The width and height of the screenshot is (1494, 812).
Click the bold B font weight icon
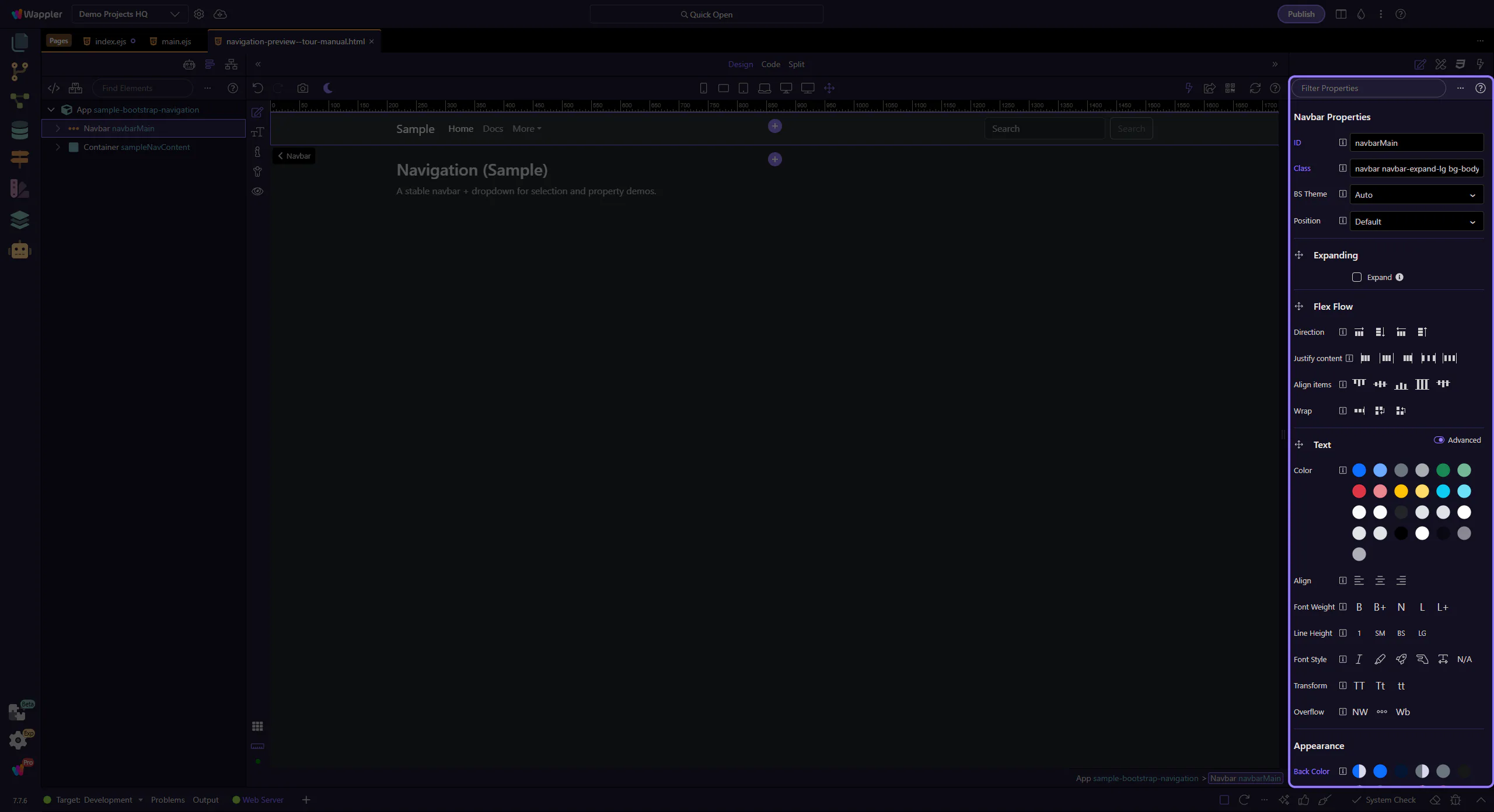click(1359, 607)
